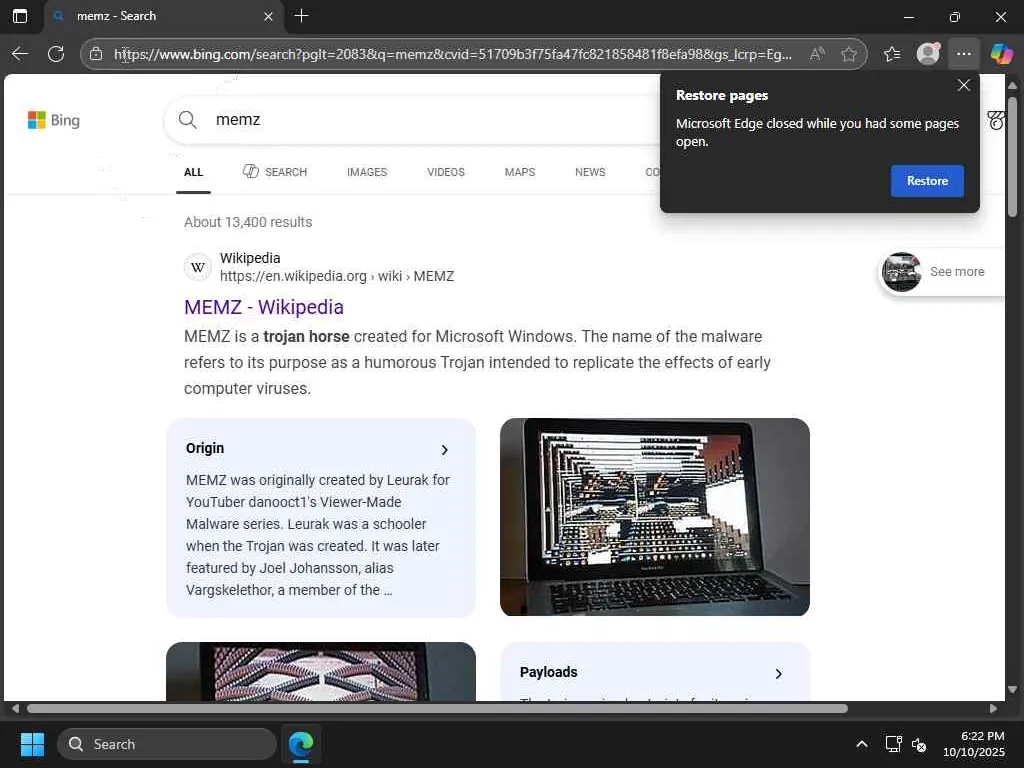Open network status tray icon
Viewport: 1024px width, 768px height.
[893, 744]
